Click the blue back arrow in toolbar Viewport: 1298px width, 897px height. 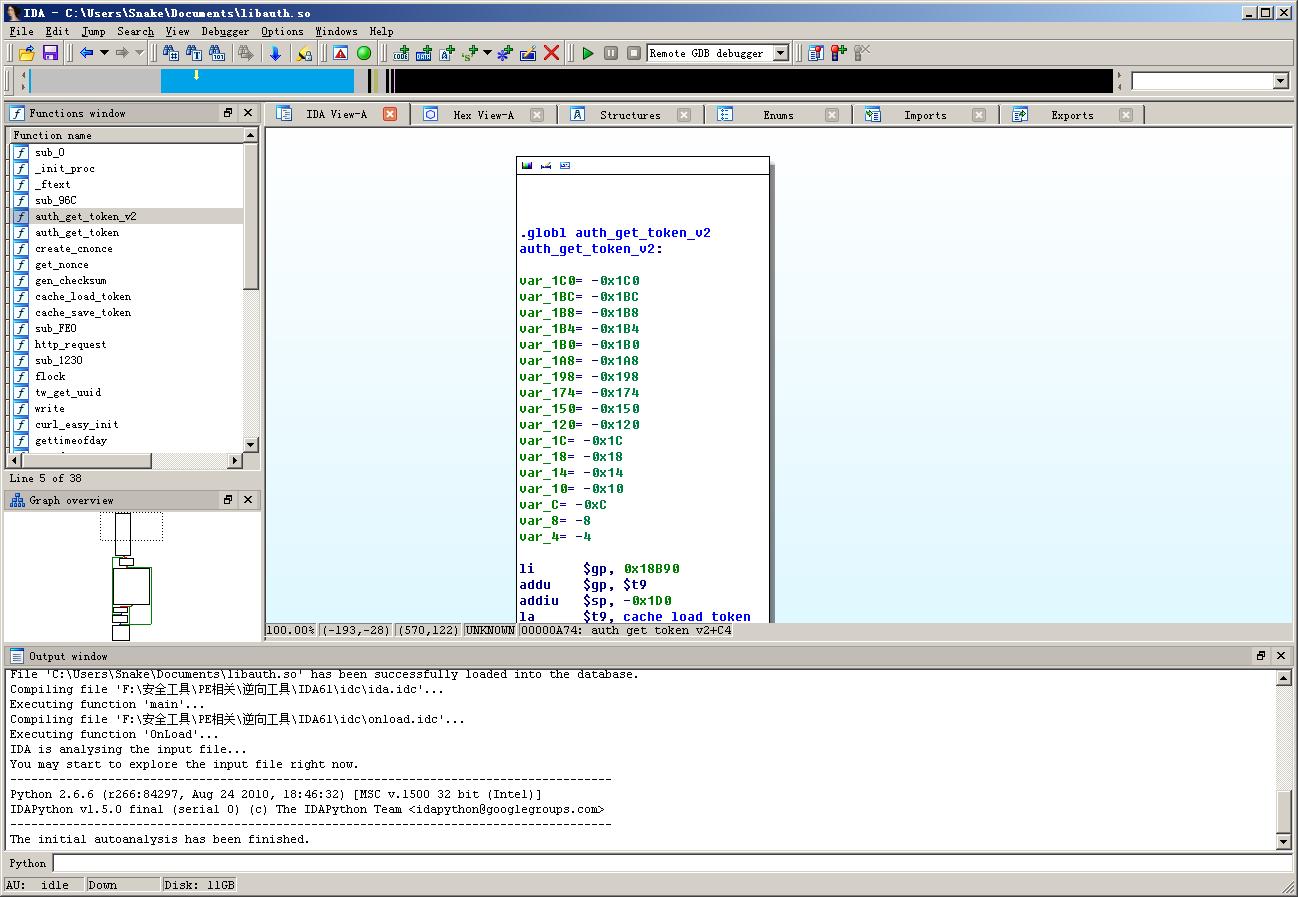pyautogui.click(x=86, y=53)
